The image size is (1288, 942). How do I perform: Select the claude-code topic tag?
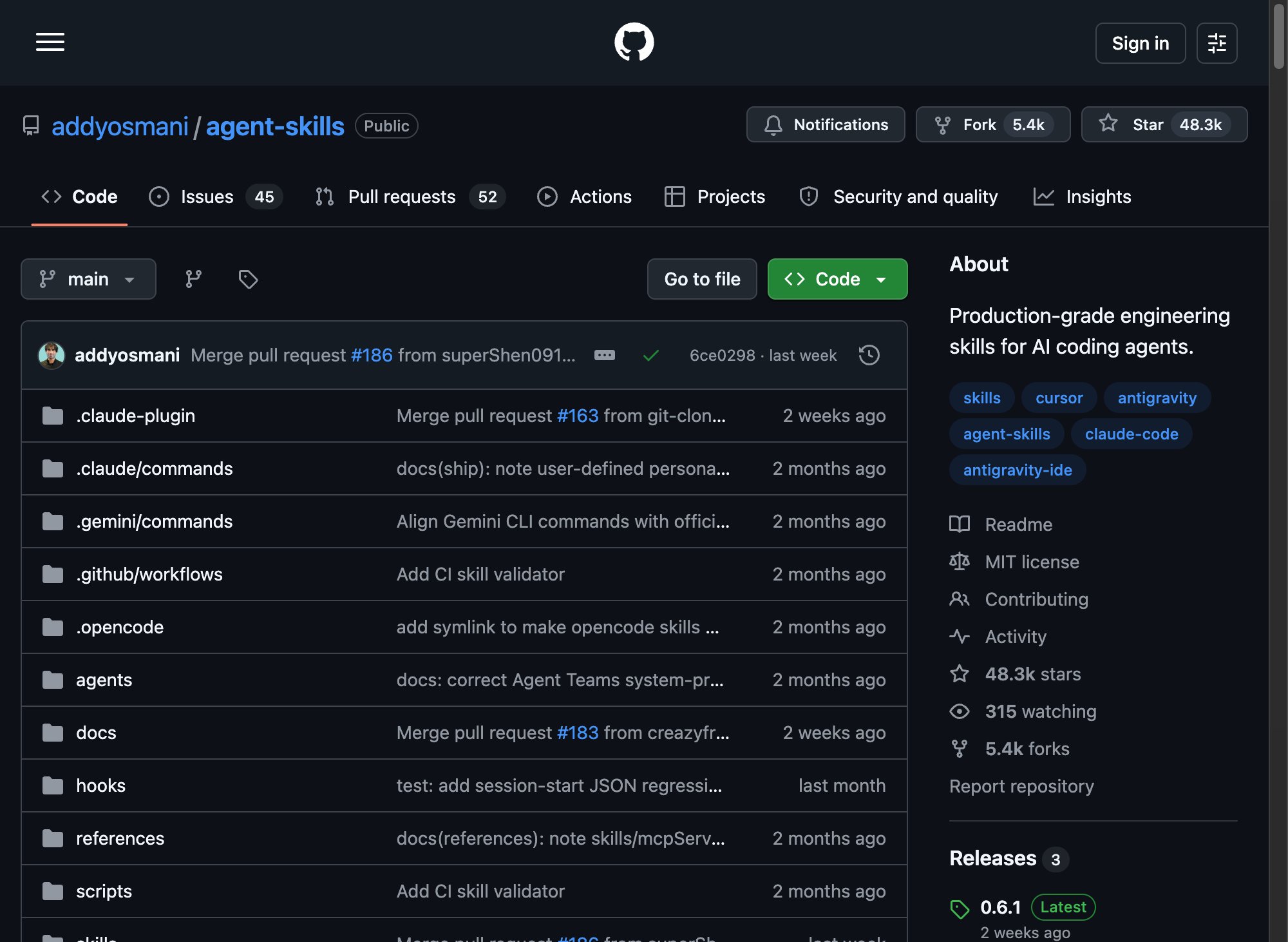click(1132, 434)
